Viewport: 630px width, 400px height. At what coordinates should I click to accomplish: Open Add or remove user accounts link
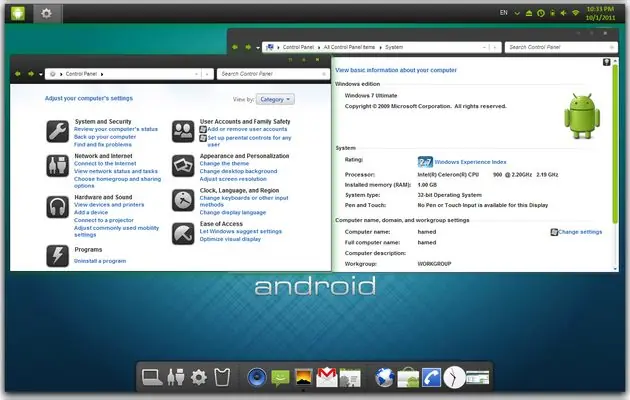pyautogui.click(x=247, y=129)
